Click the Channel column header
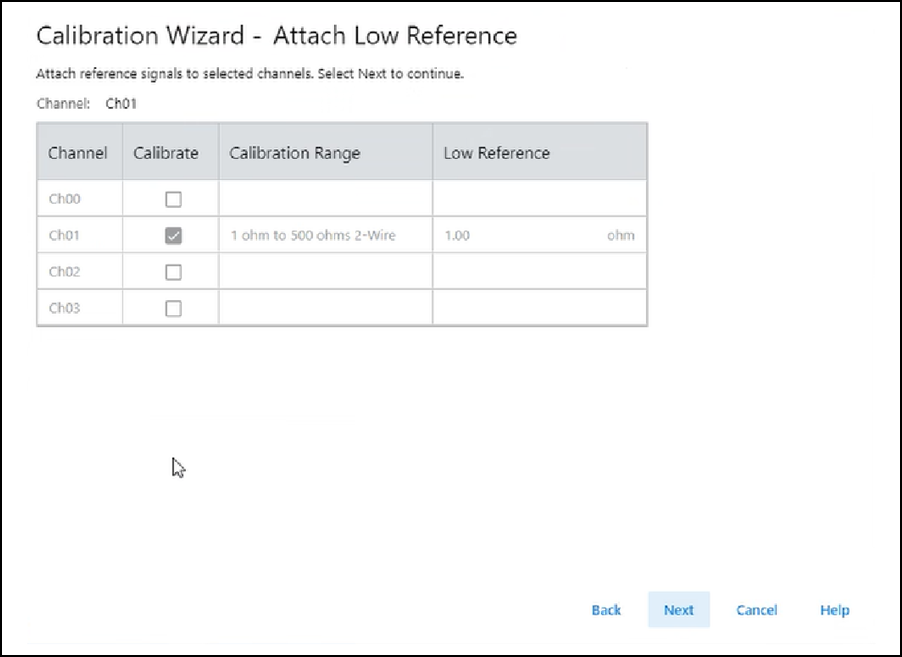 click(78, 153)
